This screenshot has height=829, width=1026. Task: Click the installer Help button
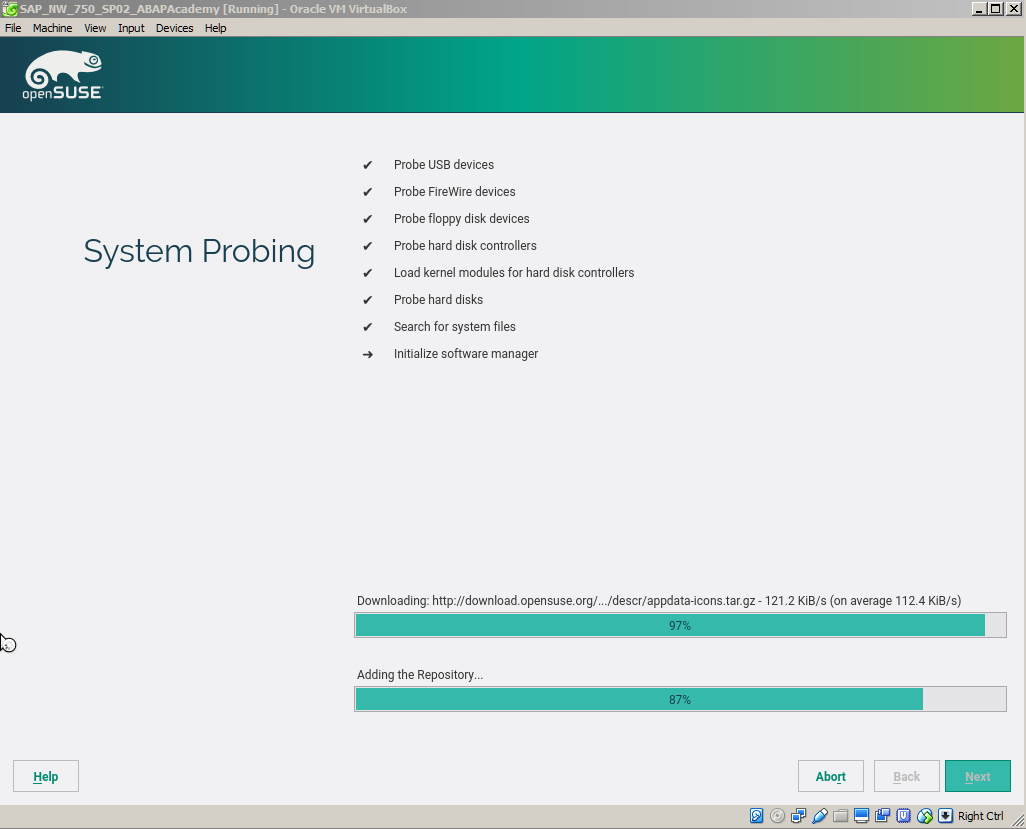[46, 776]
